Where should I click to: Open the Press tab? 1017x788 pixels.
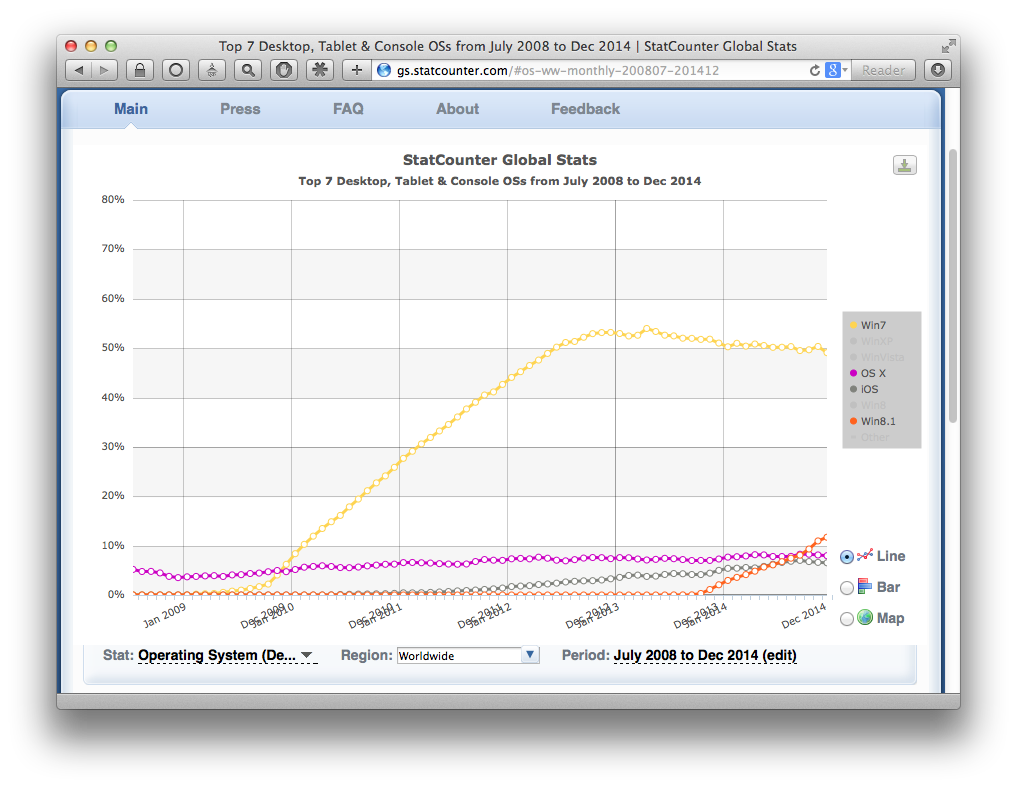(x=240, y=109)
